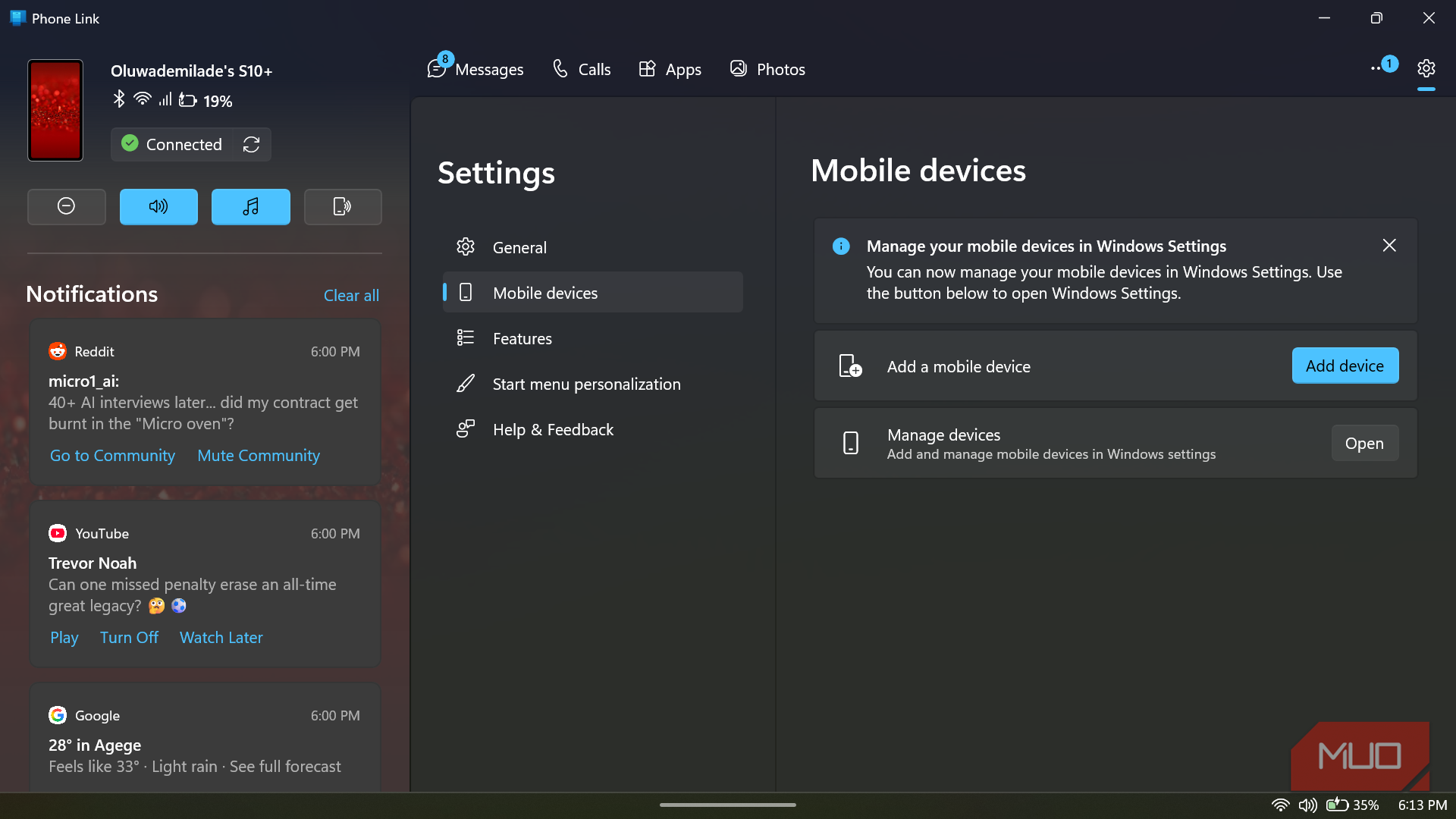Image resolution: width=1456 pixels, height=819 pixels.
Task: Click the Bluetooth status icon
Action: tap(119, 99)
